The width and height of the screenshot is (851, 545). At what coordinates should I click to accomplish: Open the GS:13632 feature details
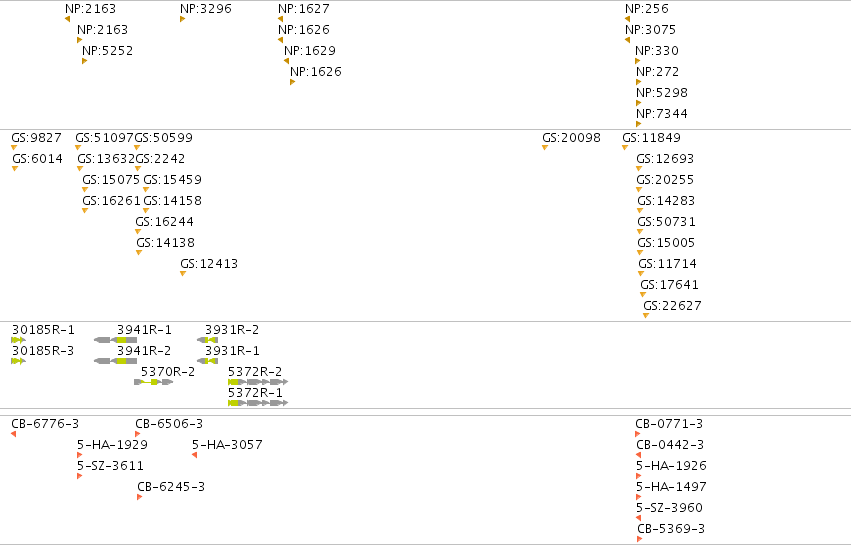pyautogui.click(x=80, y=169)
